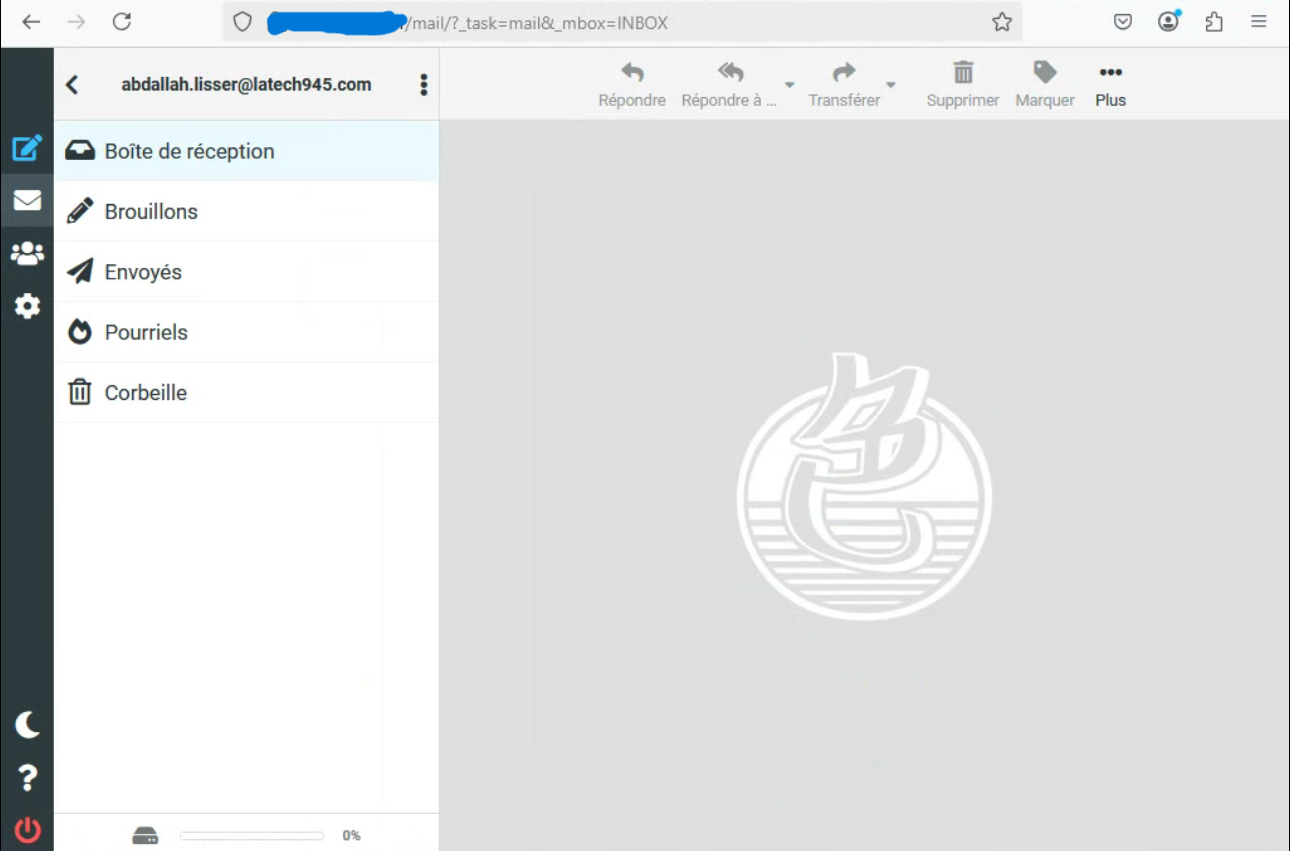Open the Plus more actions menu
The width and height of the screenshot is (1290, 851).
click(1111, 85)
